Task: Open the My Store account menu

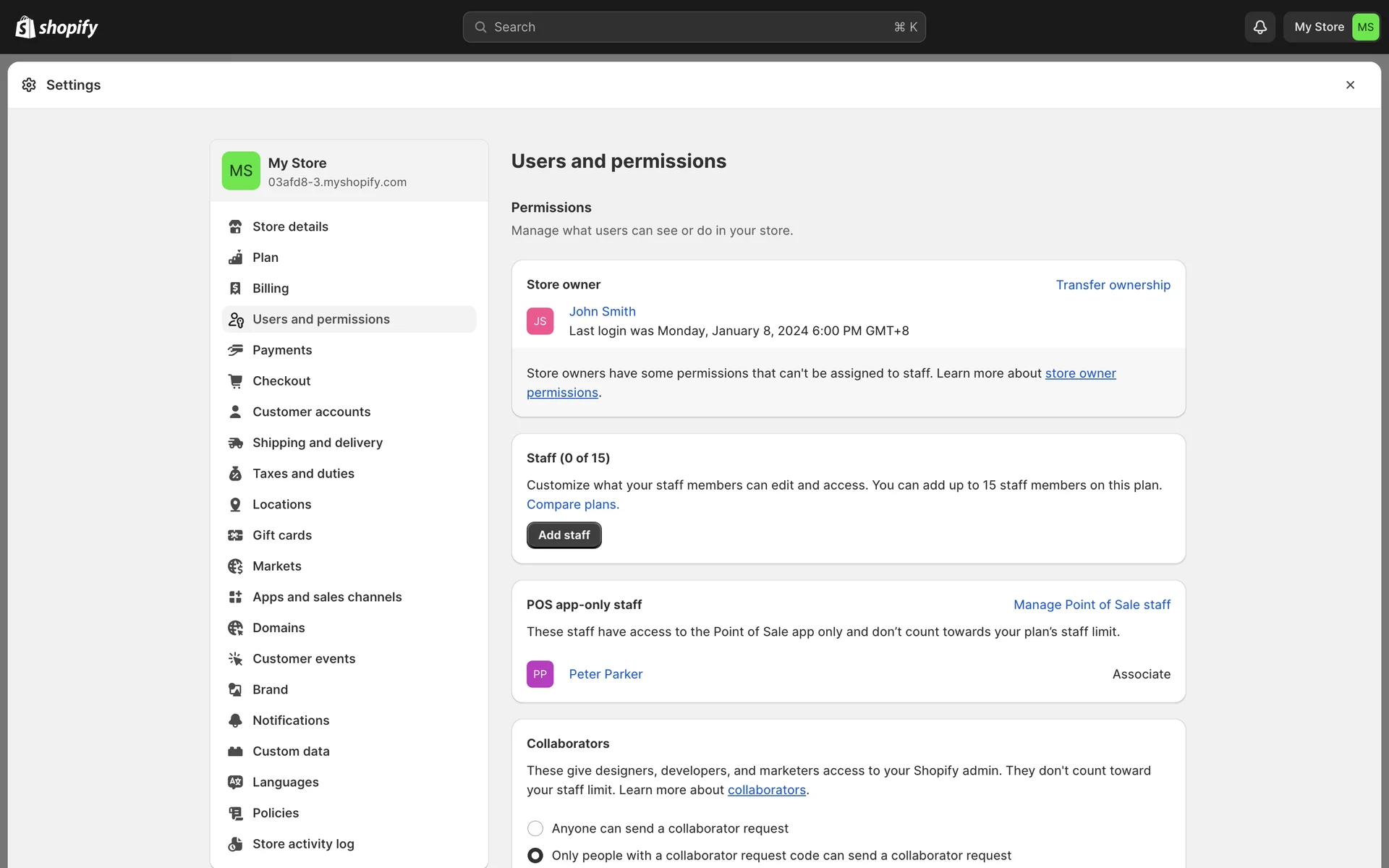Action: pyautogui.click(x=1334, y=27)
